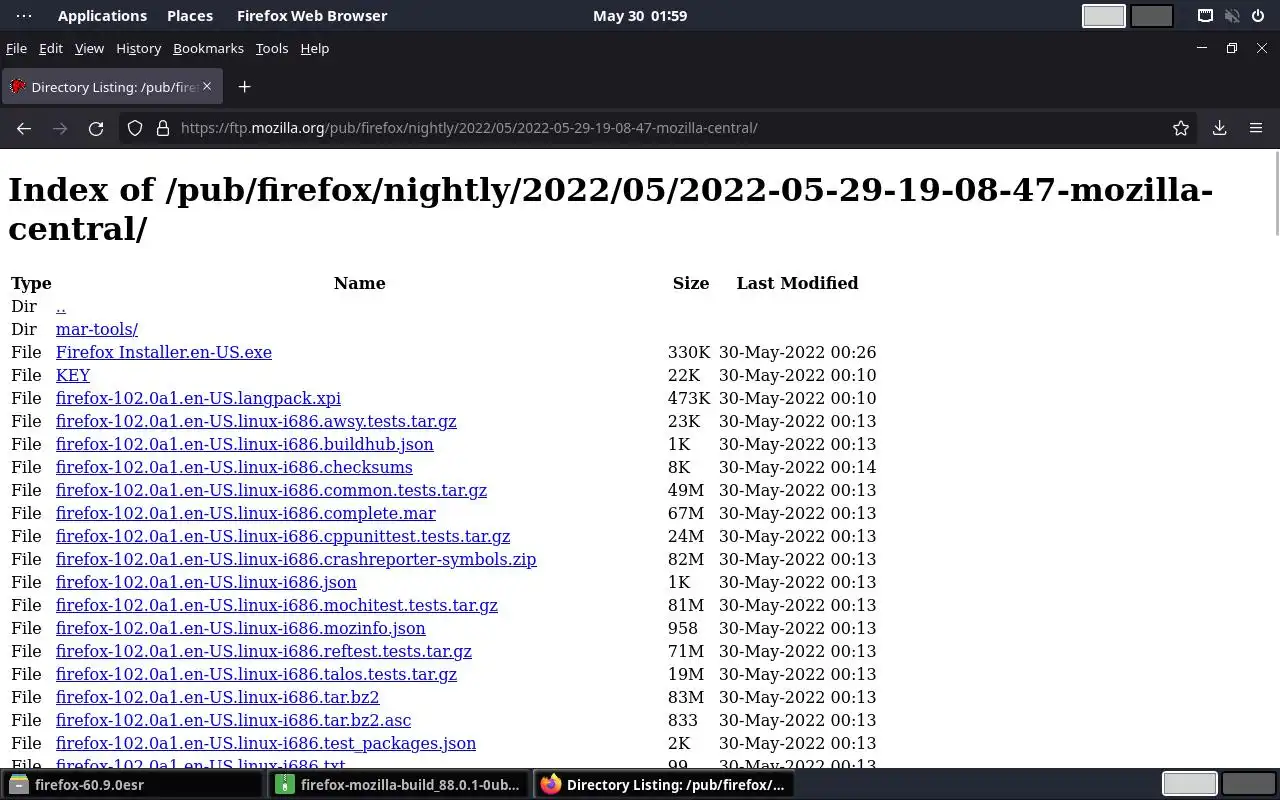Viewport: 1280px width, 800px height.
Task: Click the Name column header
Action: pyautogui.click(x=360, y=283)
